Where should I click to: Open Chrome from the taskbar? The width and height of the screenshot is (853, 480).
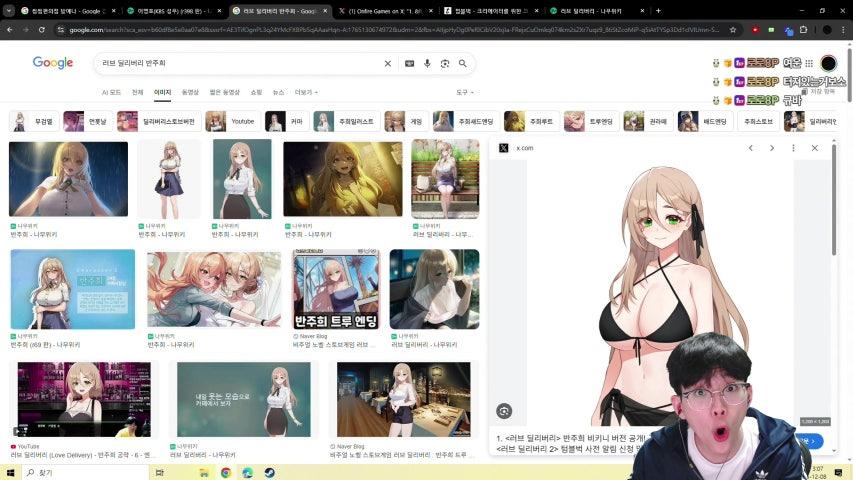[x=226, y=472]
